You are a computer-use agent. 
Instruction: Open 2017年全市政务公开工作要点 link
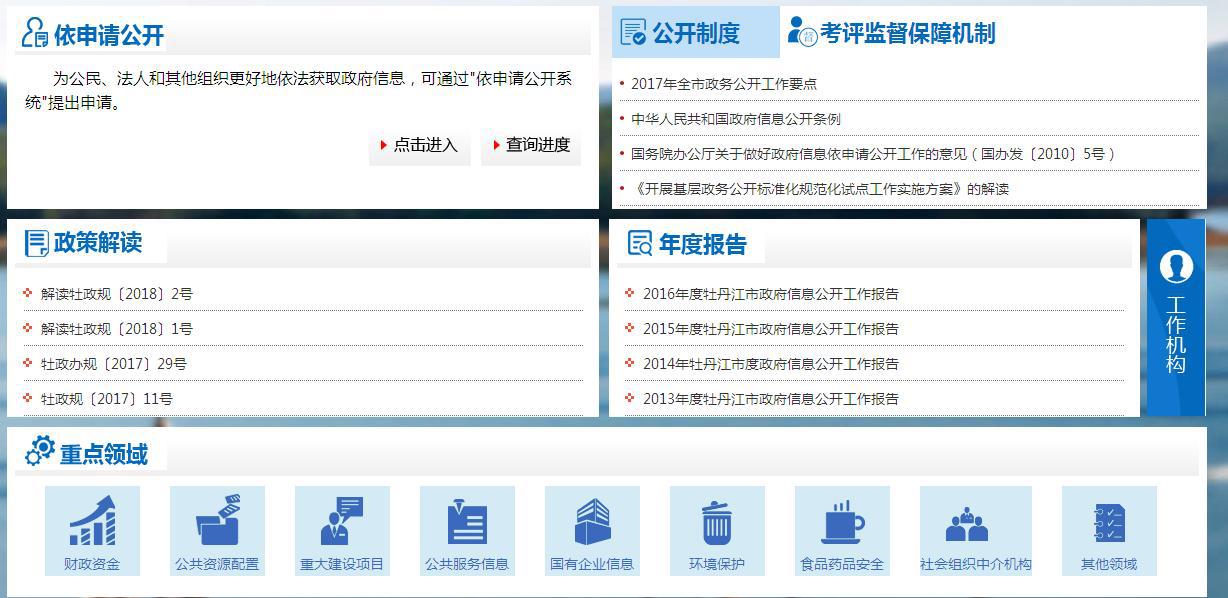tap(723, 84)
